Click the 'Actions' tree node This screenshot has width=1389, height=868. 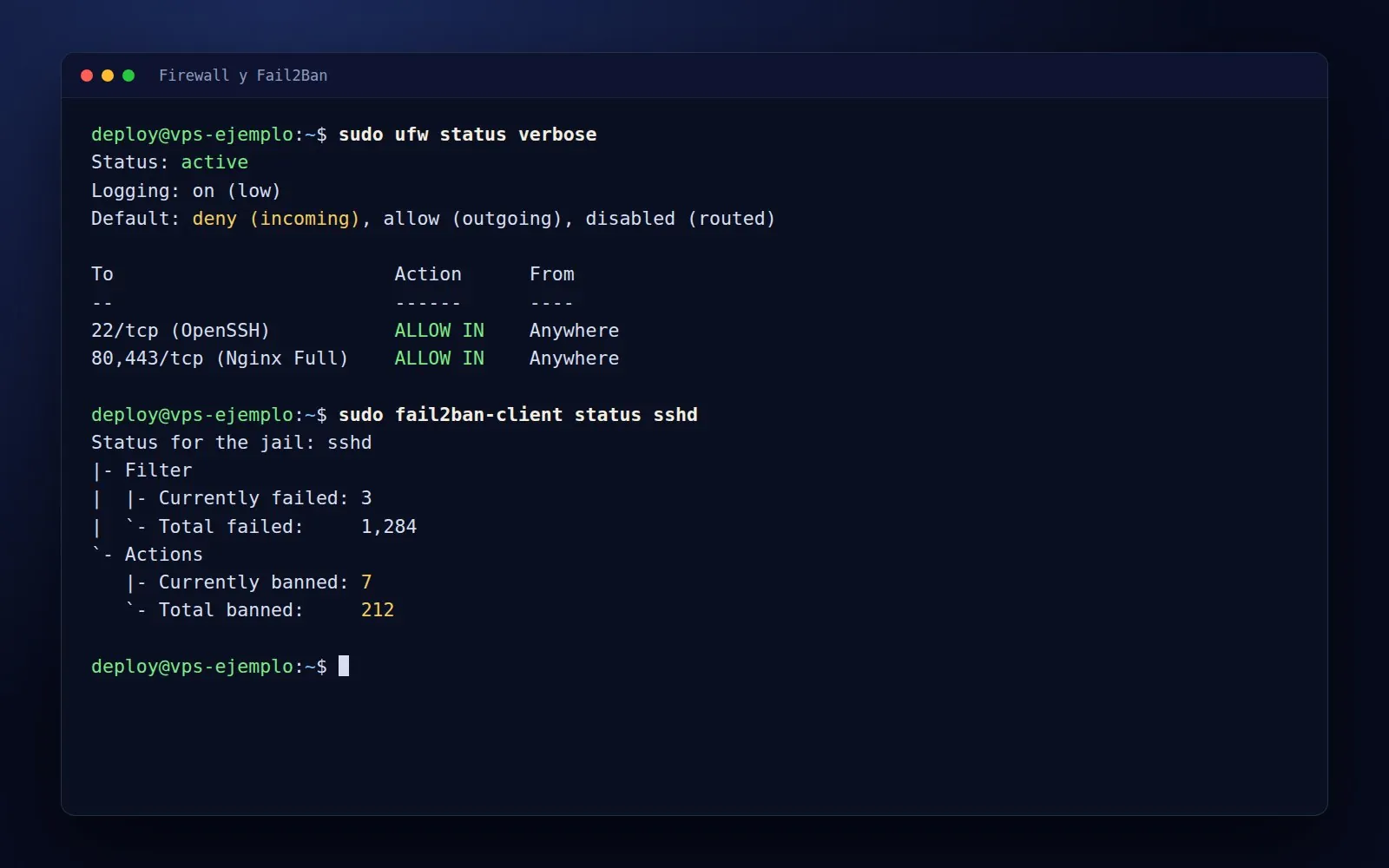point(163,555)
